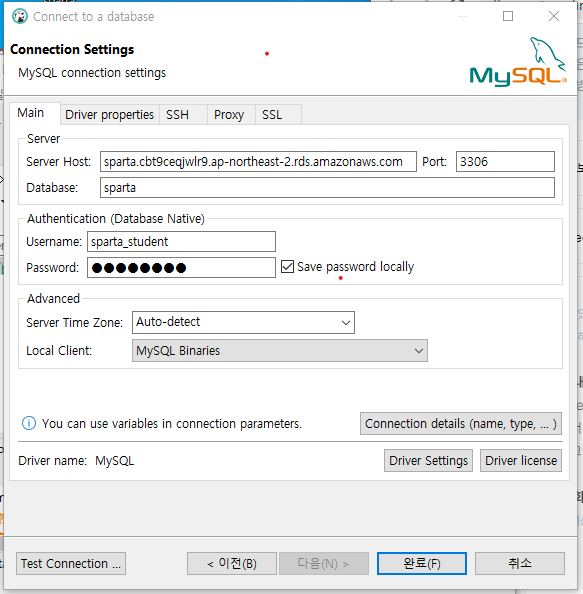Click the "Server Host:" label

click(x=58, y=162)
